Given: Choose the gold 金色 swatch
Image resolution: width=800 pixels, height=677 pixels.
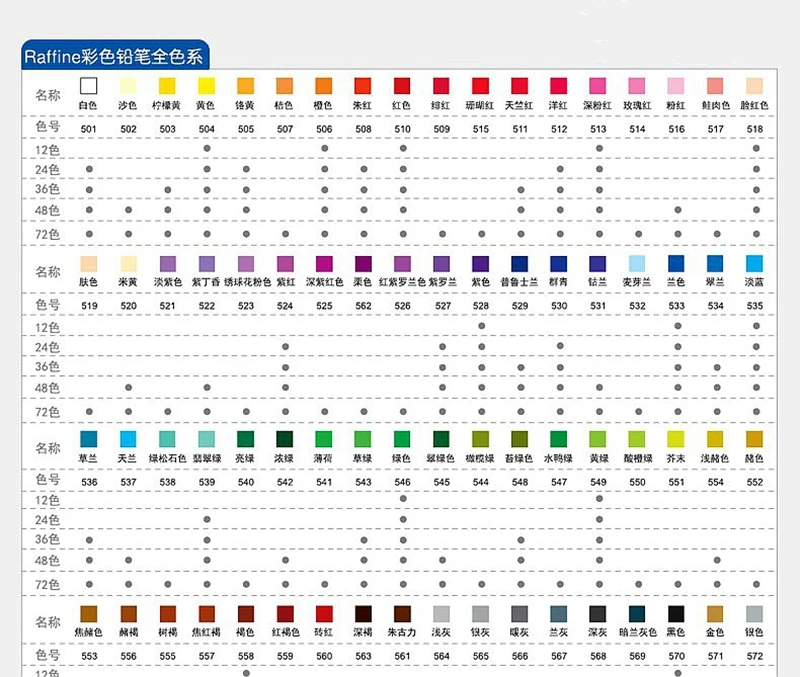Looking at the screenshot, I should click(x=715, y=614).
